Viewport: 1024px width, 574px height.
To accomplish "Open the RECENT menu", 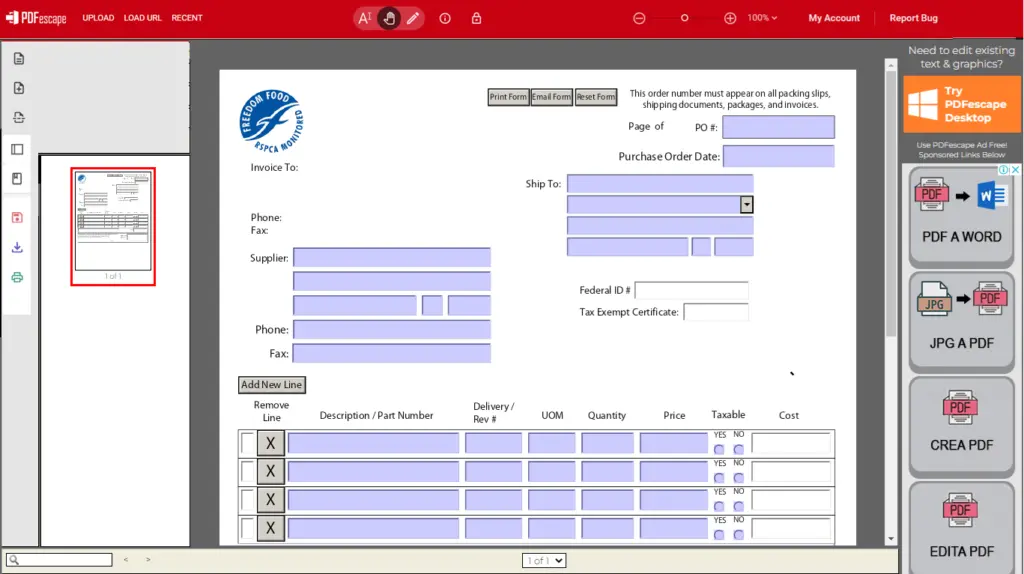I will point(187,18).
